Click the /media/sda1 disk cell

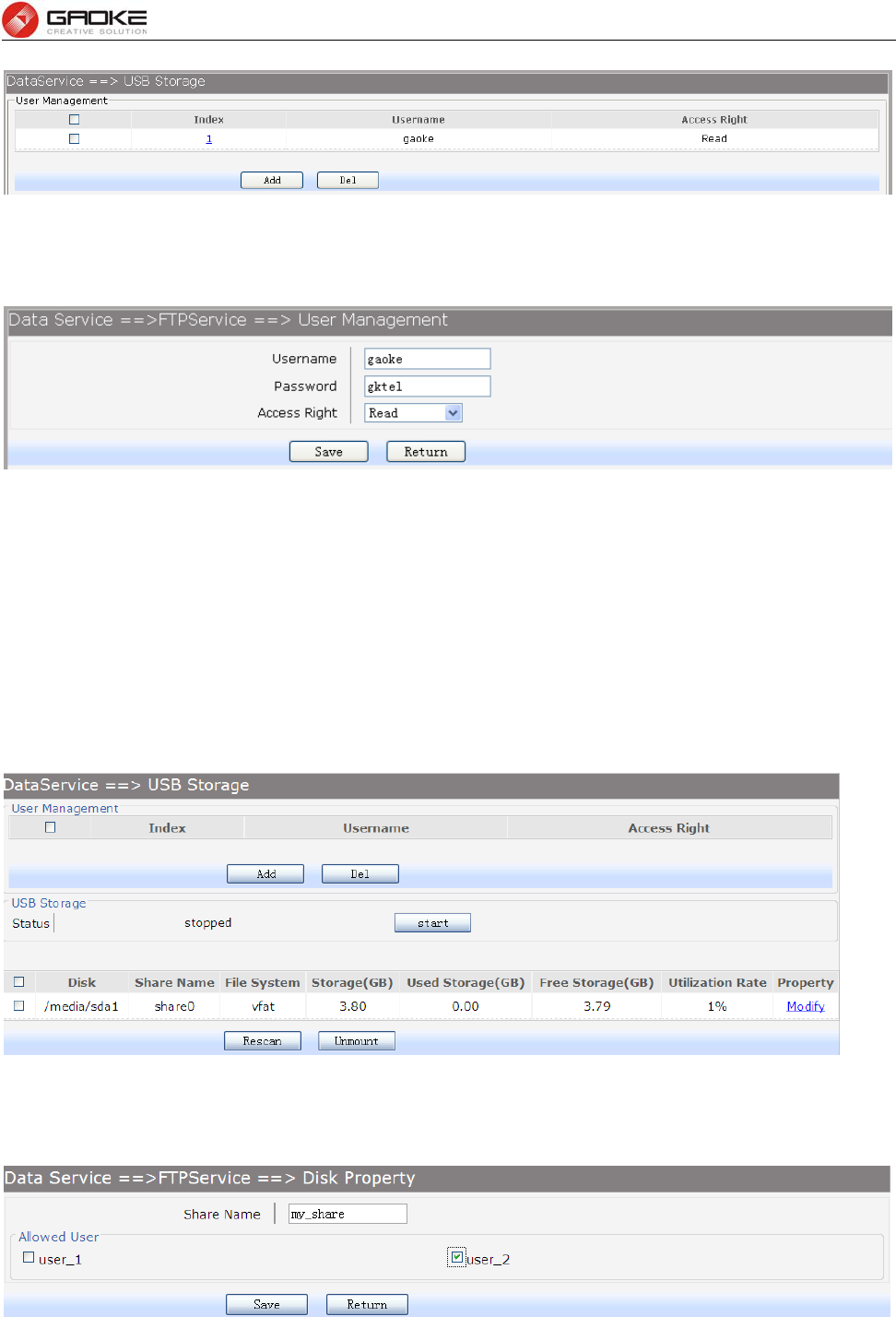pos(81,1006)
